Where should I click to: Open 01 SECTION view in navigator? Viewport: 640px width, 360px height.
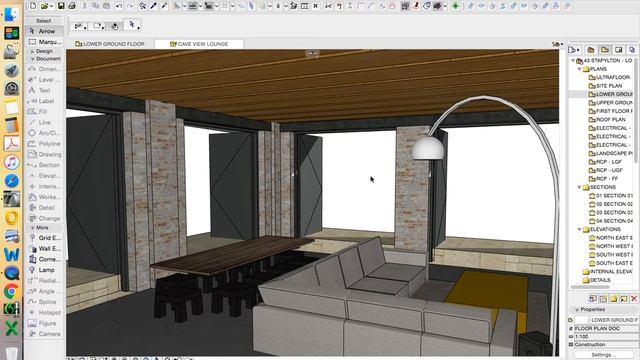(611, 196)
